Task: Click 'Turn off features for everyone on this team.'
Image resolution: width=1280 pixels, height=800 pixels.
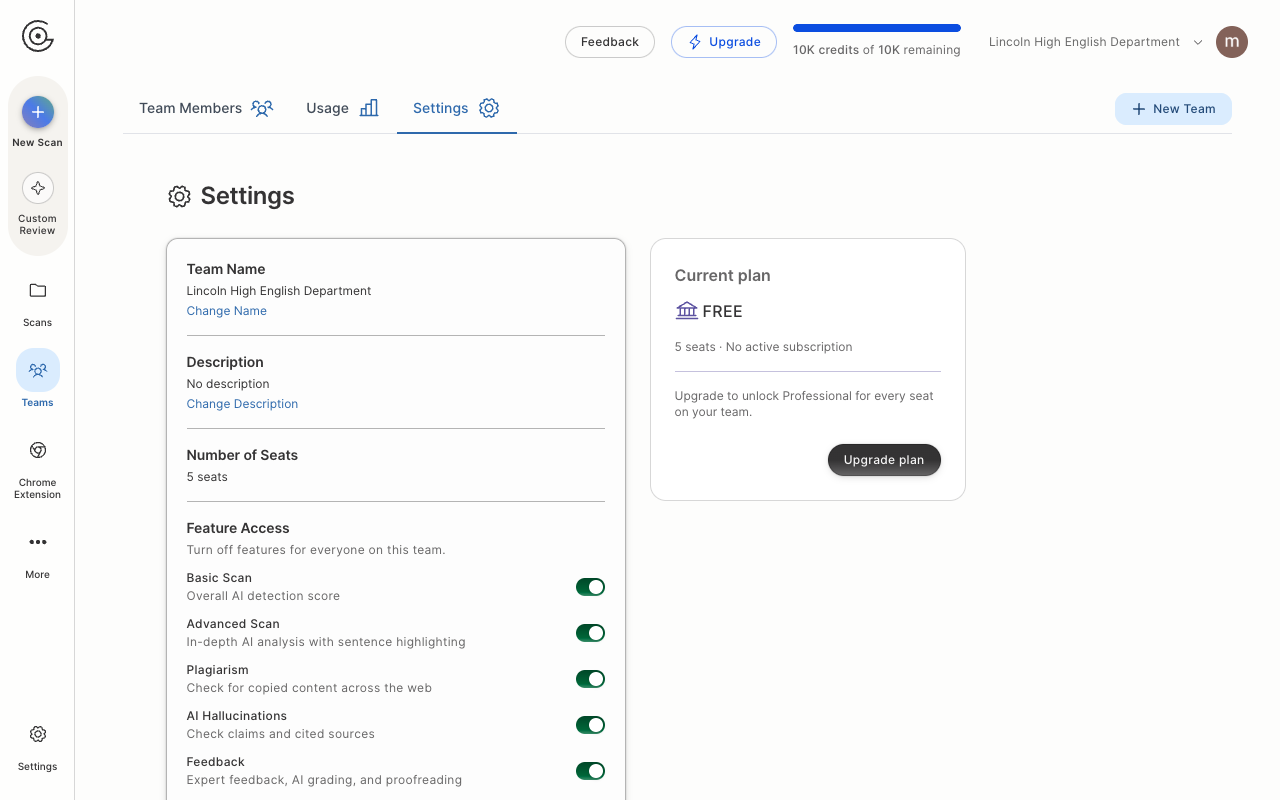Action: click(316, 550)
